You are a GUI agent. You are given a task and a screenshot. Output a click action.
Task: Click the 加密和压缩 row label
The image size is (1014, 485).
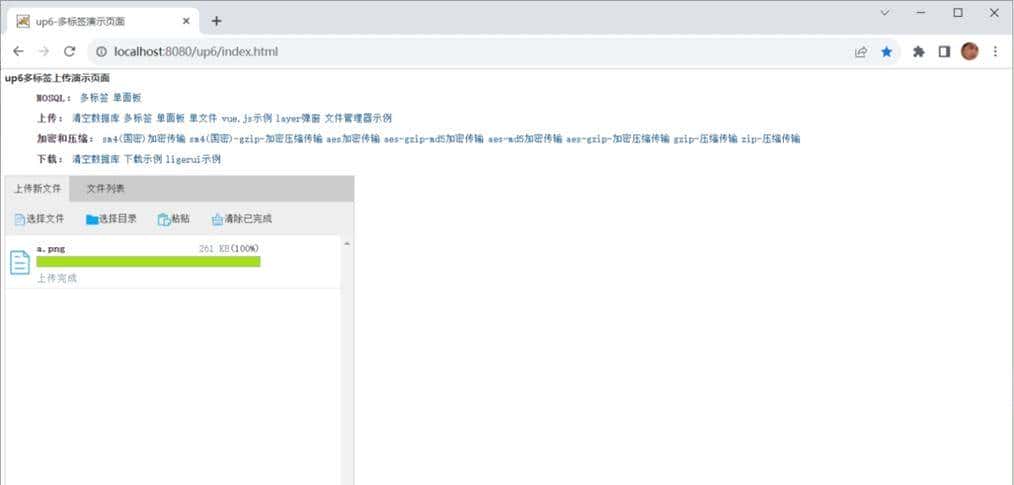pos(66,139)
